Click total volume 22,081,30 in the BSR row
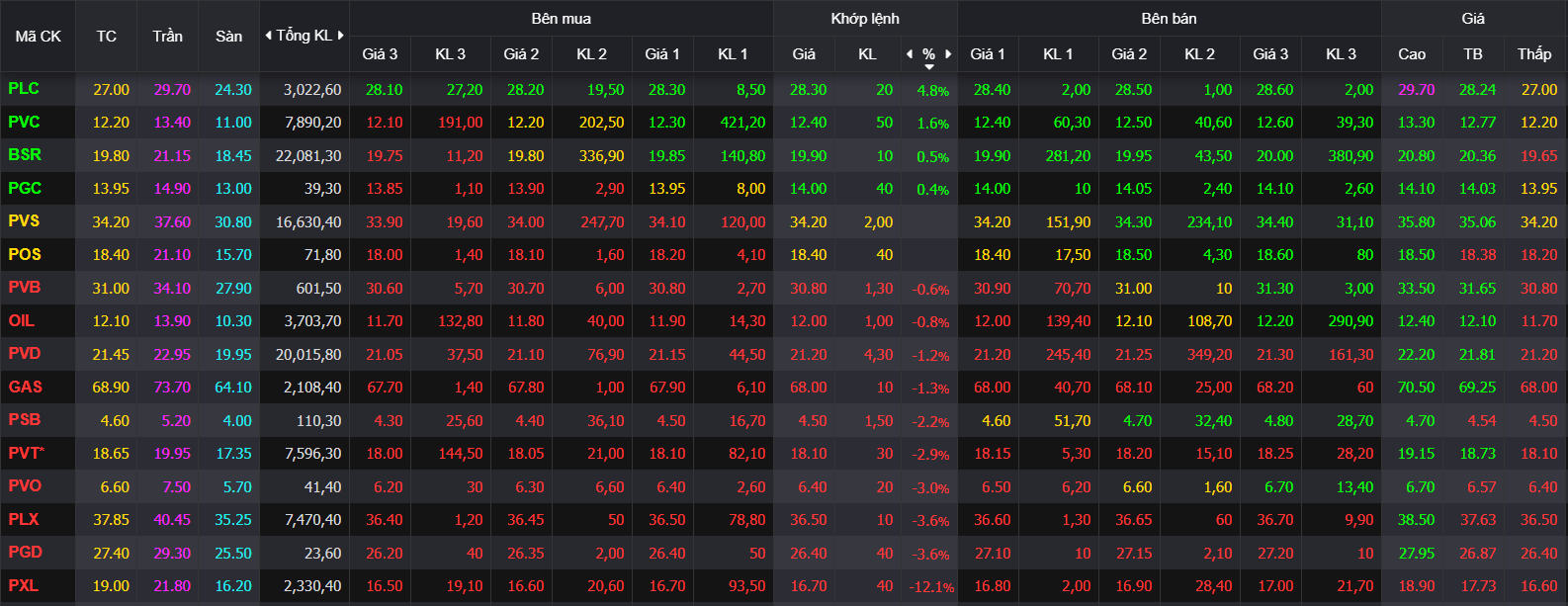This screenshot has height=606, width=1568. pos(308,156)
